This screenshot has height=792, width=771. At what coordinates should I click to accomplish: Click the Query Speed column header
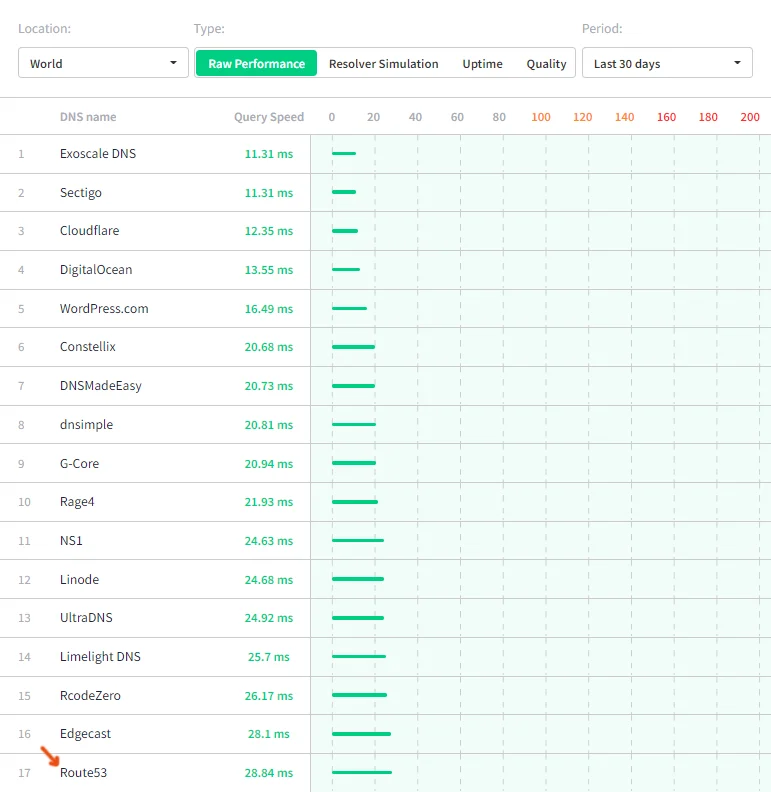pos(269,117)
